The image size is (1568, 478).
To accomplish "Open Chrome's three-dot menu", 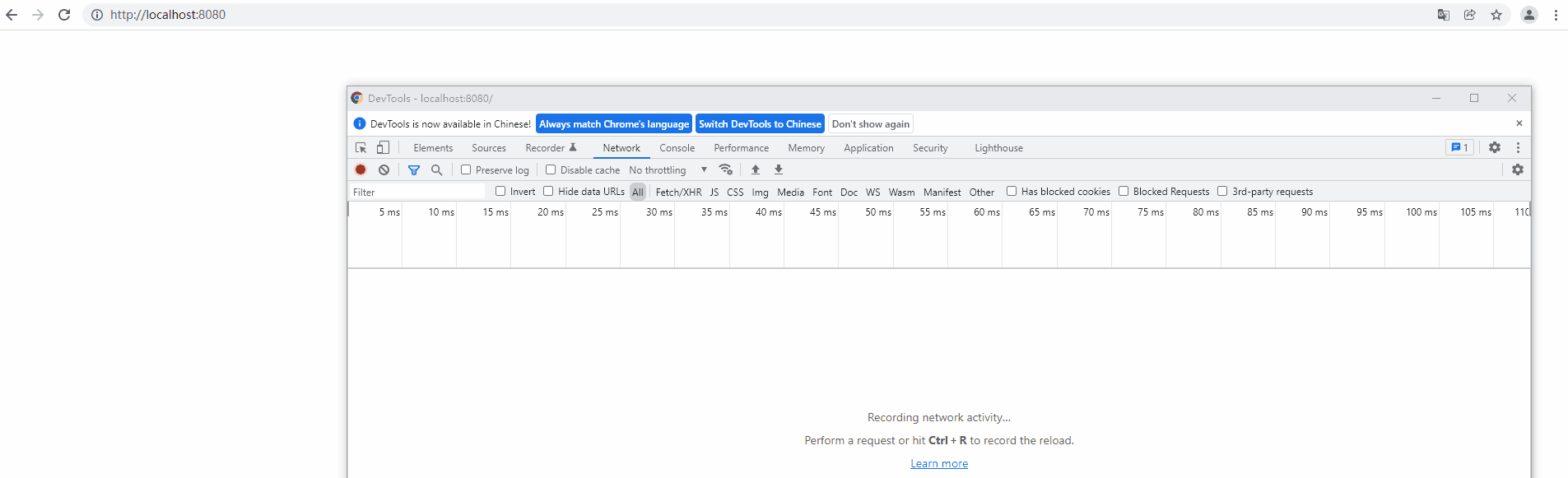I will (1556, 15).
